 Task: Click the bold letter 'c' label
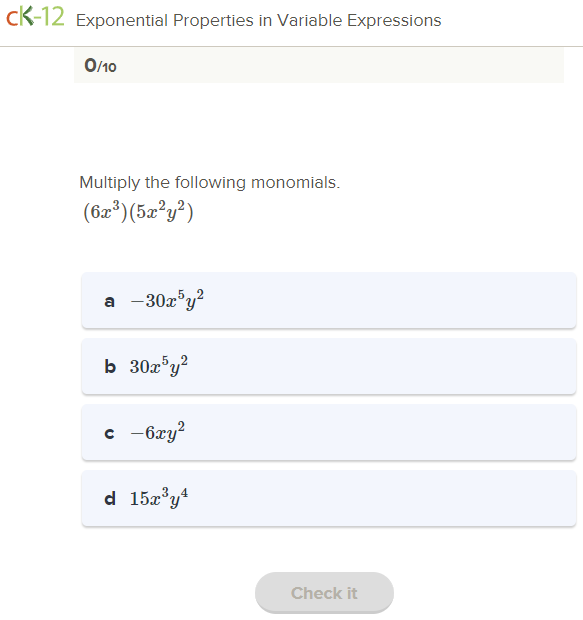click(110, 433)
